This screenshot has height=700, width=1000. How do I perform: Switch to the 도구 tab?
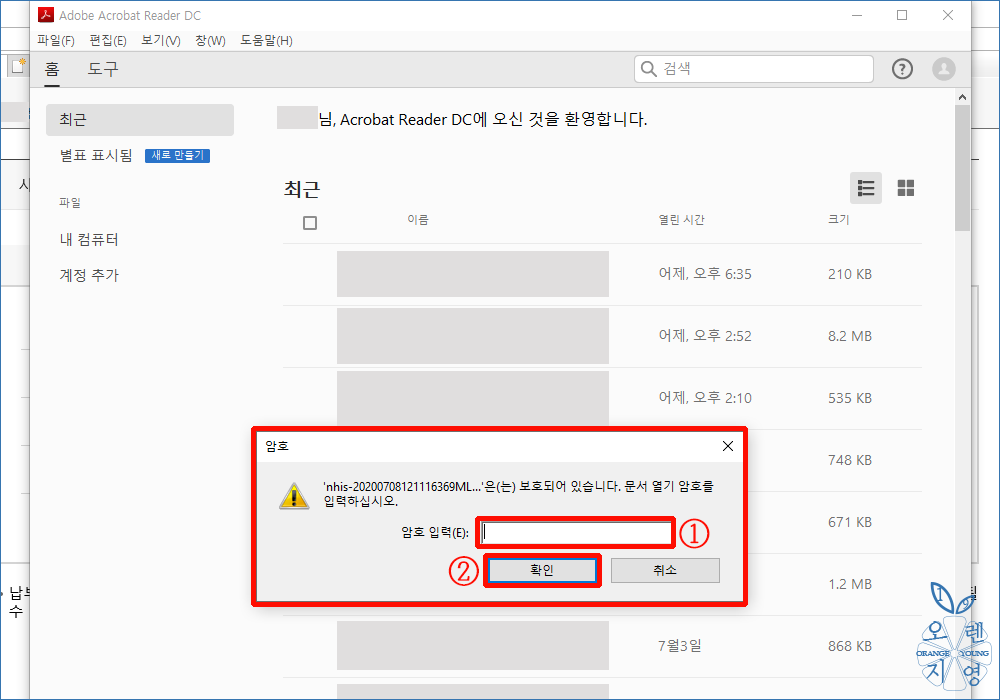click(x=103, y=69)
